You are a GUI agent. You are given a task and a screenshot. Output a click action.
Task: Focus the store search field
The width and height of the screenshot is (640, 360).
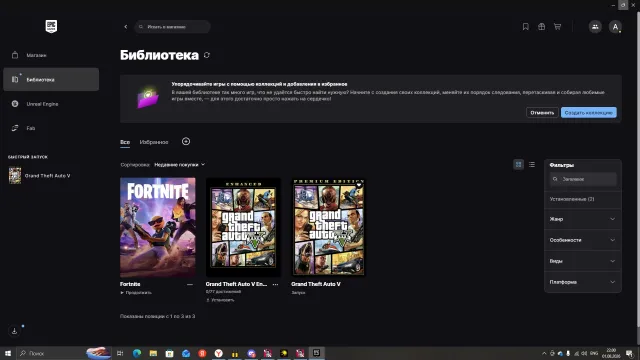173,27
